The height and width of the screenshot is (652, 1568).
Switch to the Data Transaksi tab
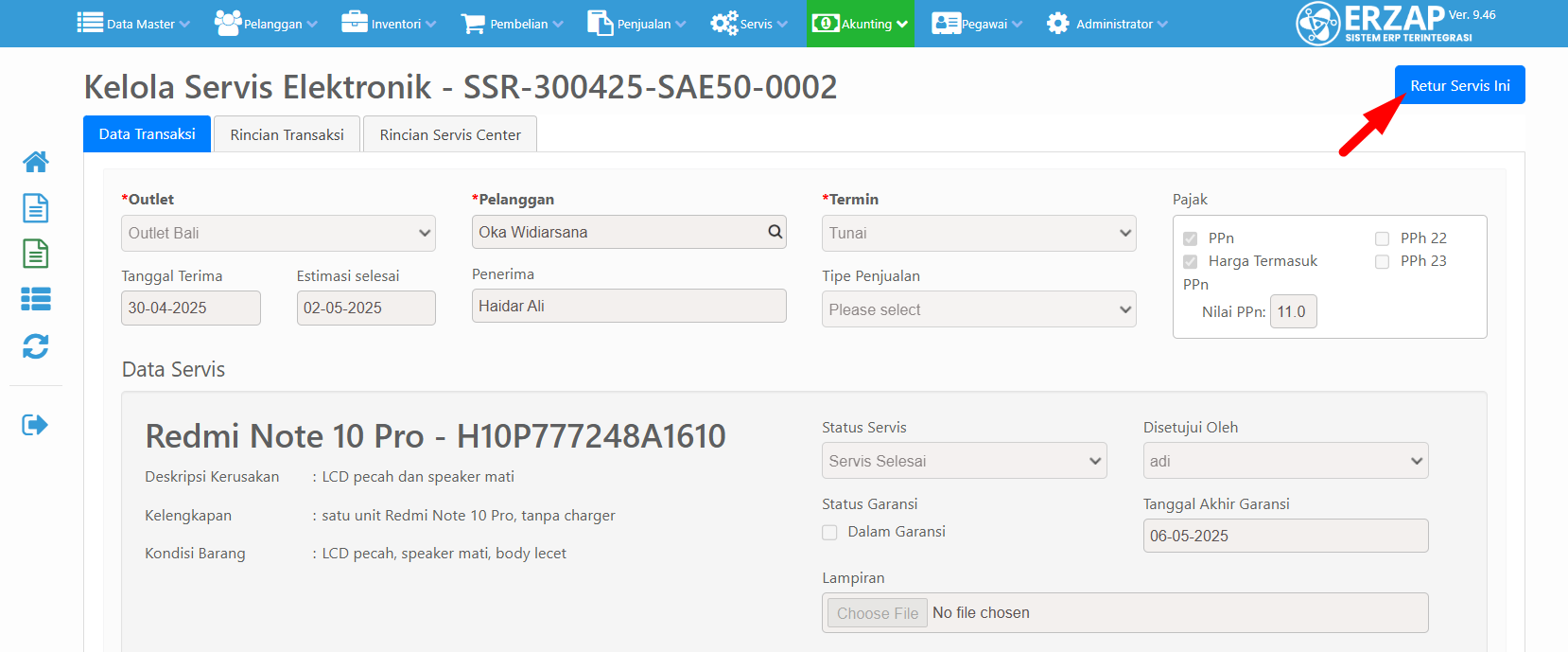[147, 134]
